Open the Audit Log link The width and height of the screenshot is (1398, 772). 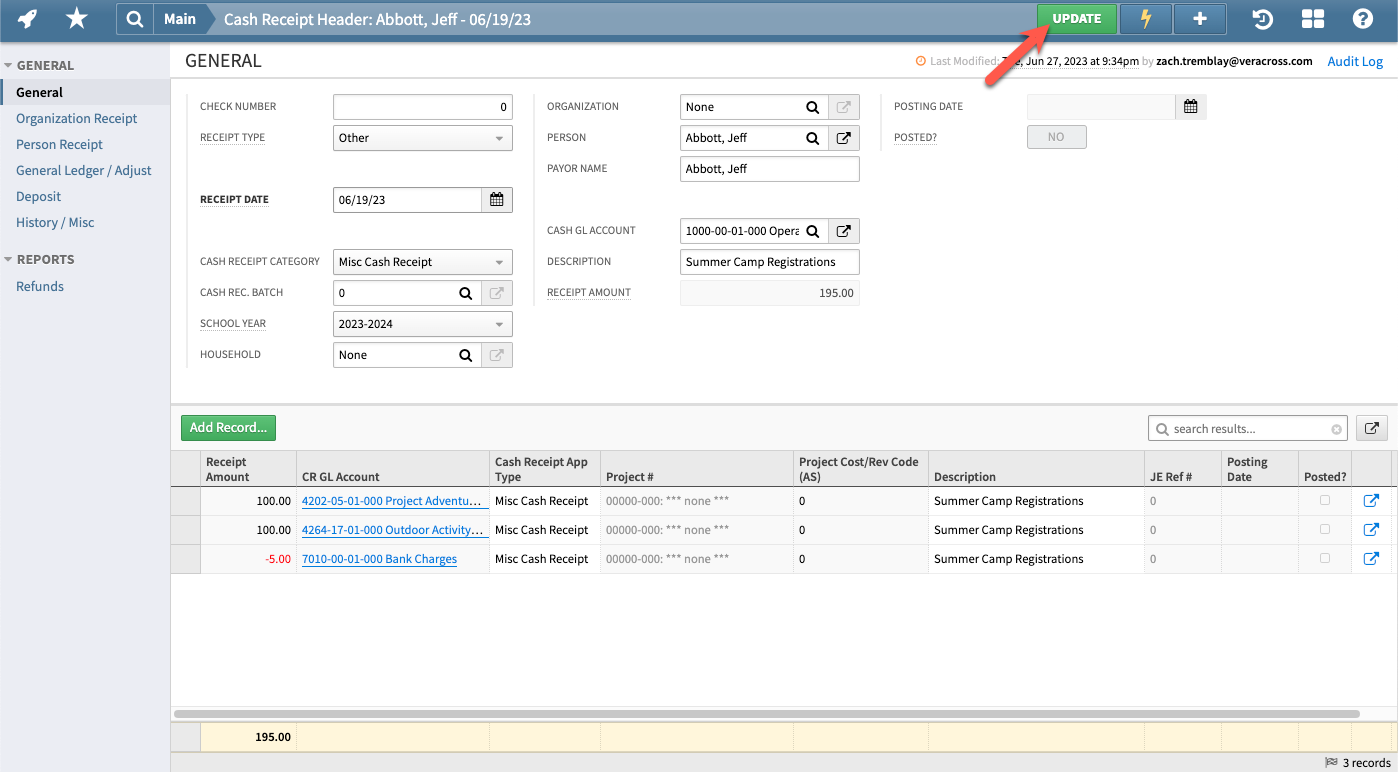[1355, 61]
